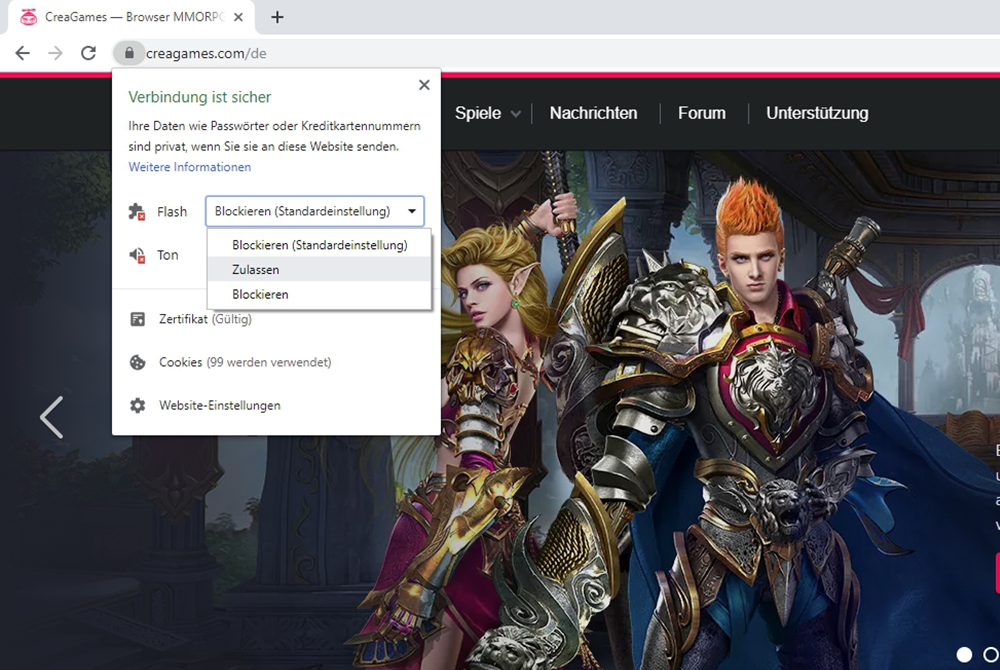Screen dimensions: 1000x670
Task: Click the Flash plugin puzzle icon
Action: pyautogui.click(x=138, y=212)
